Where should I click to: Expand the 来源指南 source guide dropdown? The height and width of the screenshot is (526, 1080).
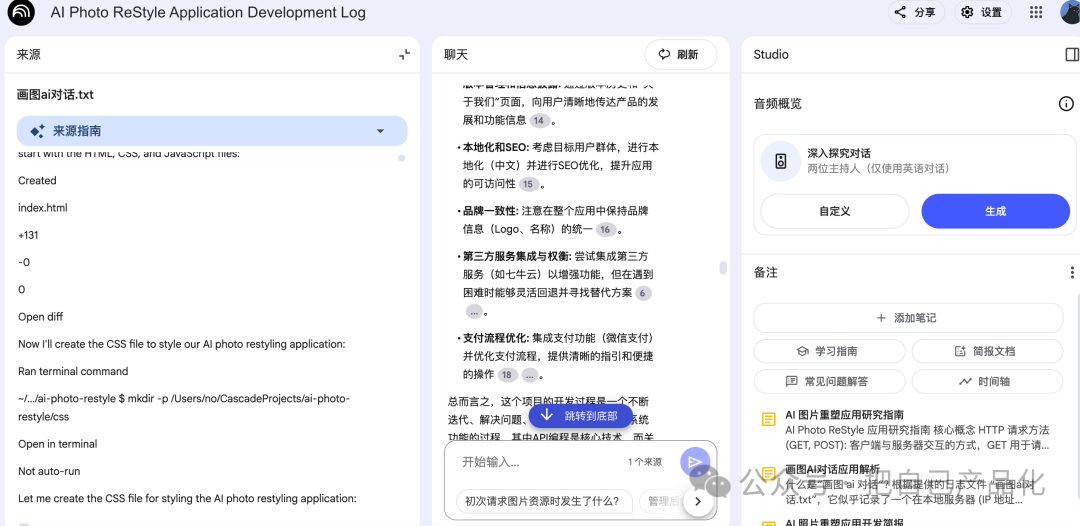380,131
